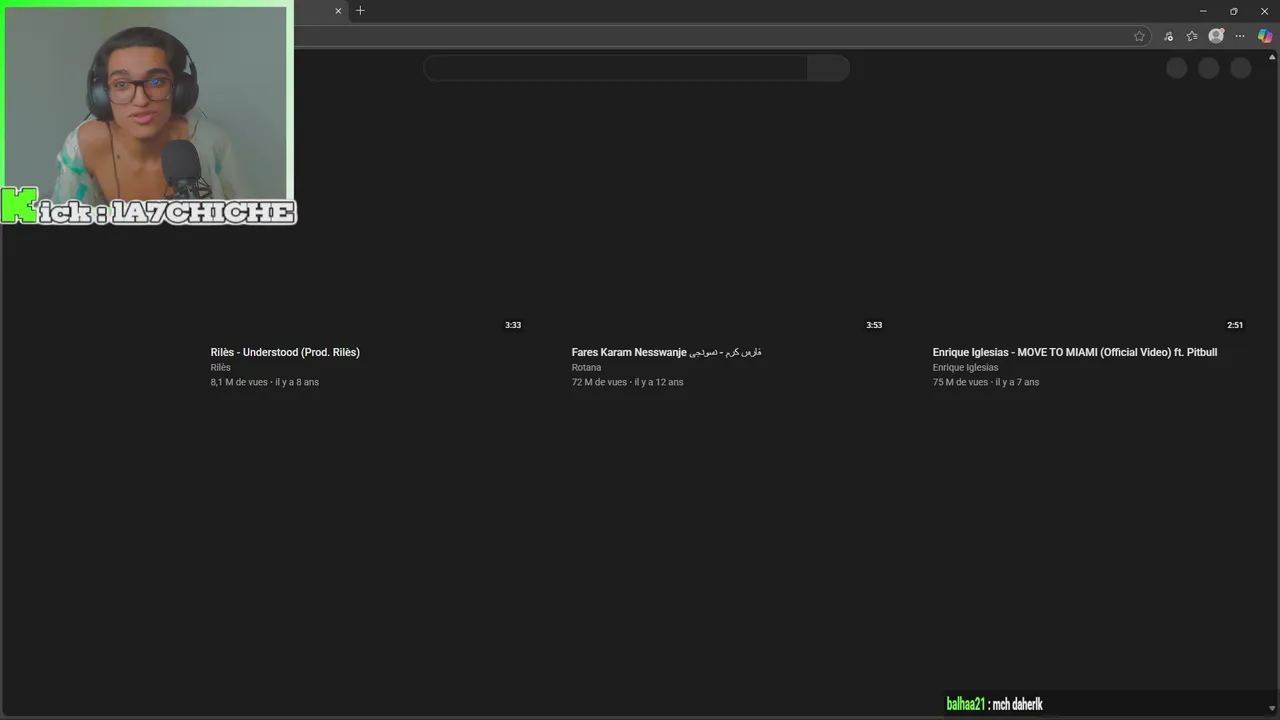Close the Edge browser window

coord(1264,11)
